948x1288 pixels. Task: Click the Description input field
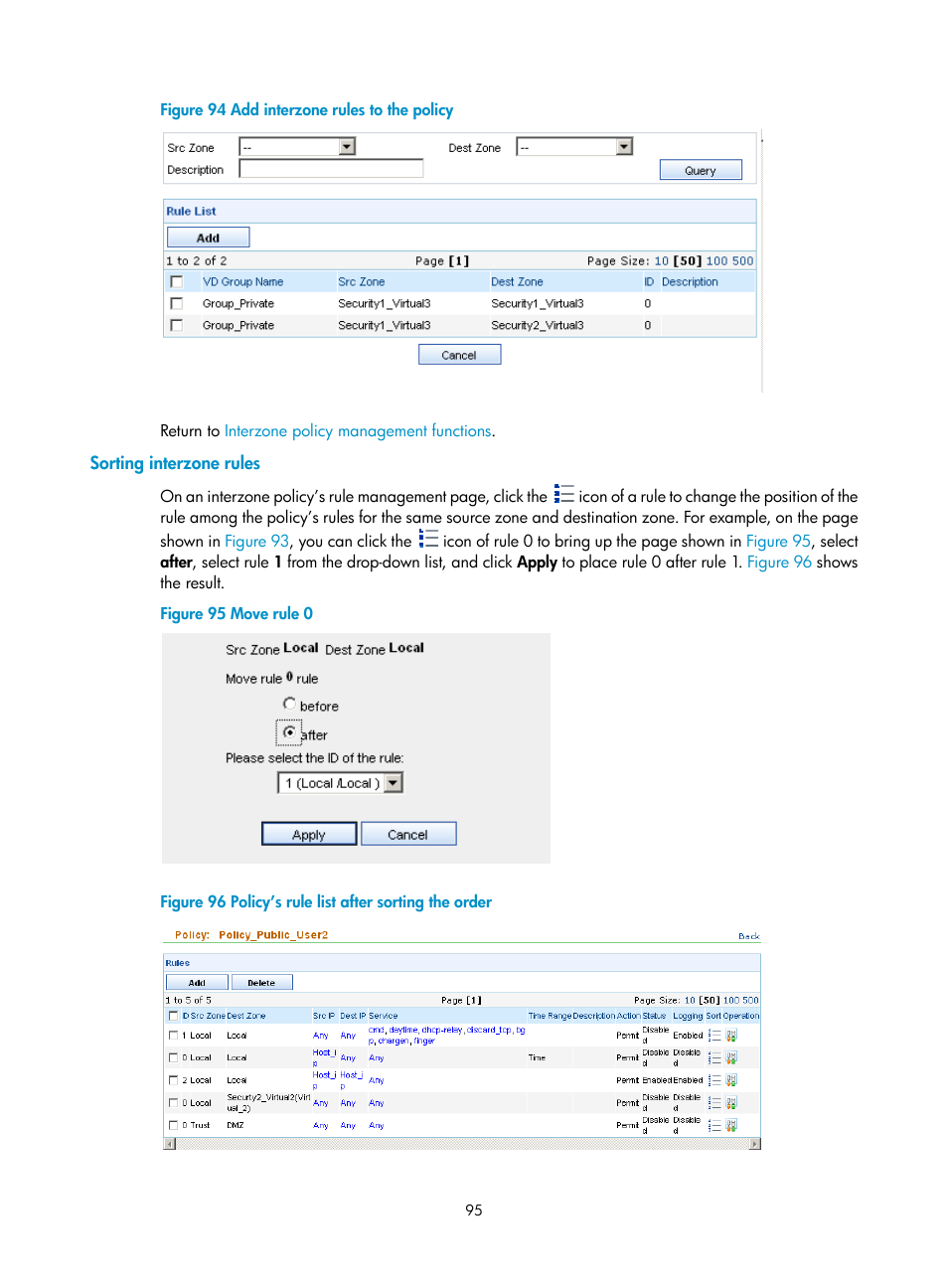(x=331, y=169)
